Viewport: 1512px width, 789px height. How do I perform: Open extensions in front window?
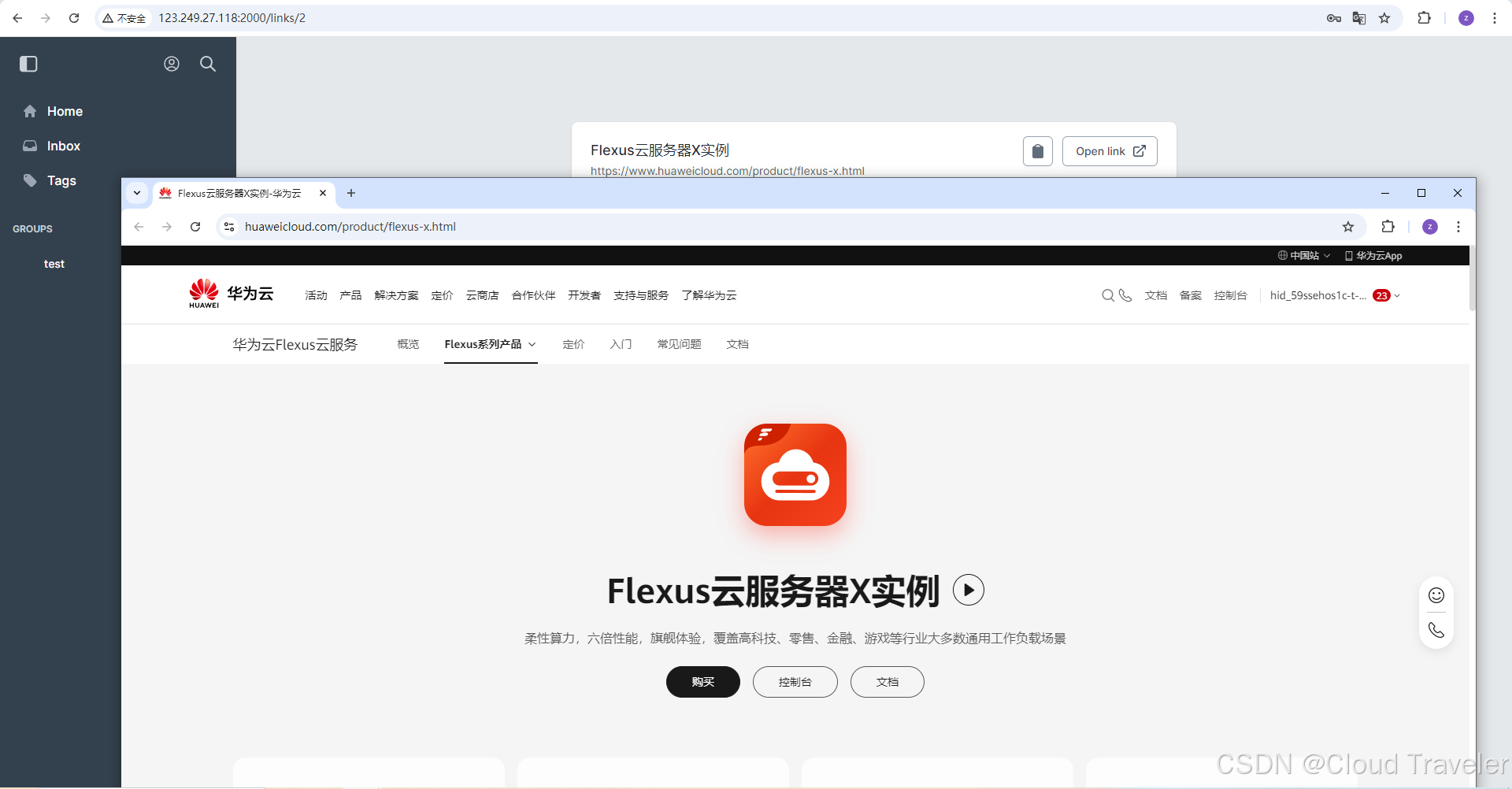[x=1388, y=227]
